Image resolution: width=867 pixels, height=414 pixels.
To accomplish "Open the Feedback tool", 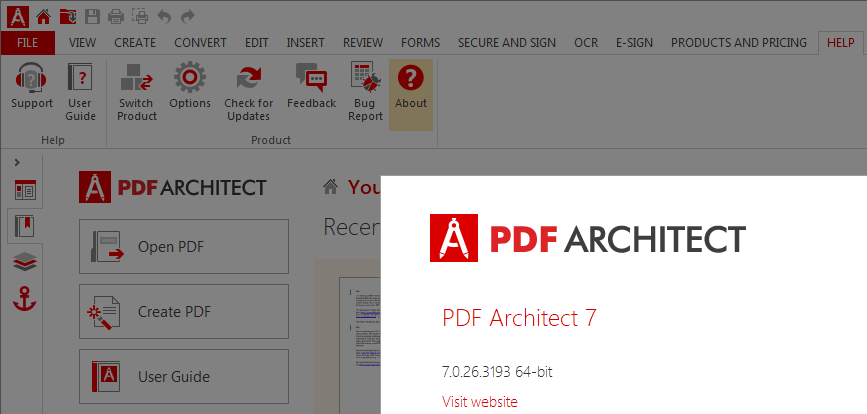I will point(311,86).
